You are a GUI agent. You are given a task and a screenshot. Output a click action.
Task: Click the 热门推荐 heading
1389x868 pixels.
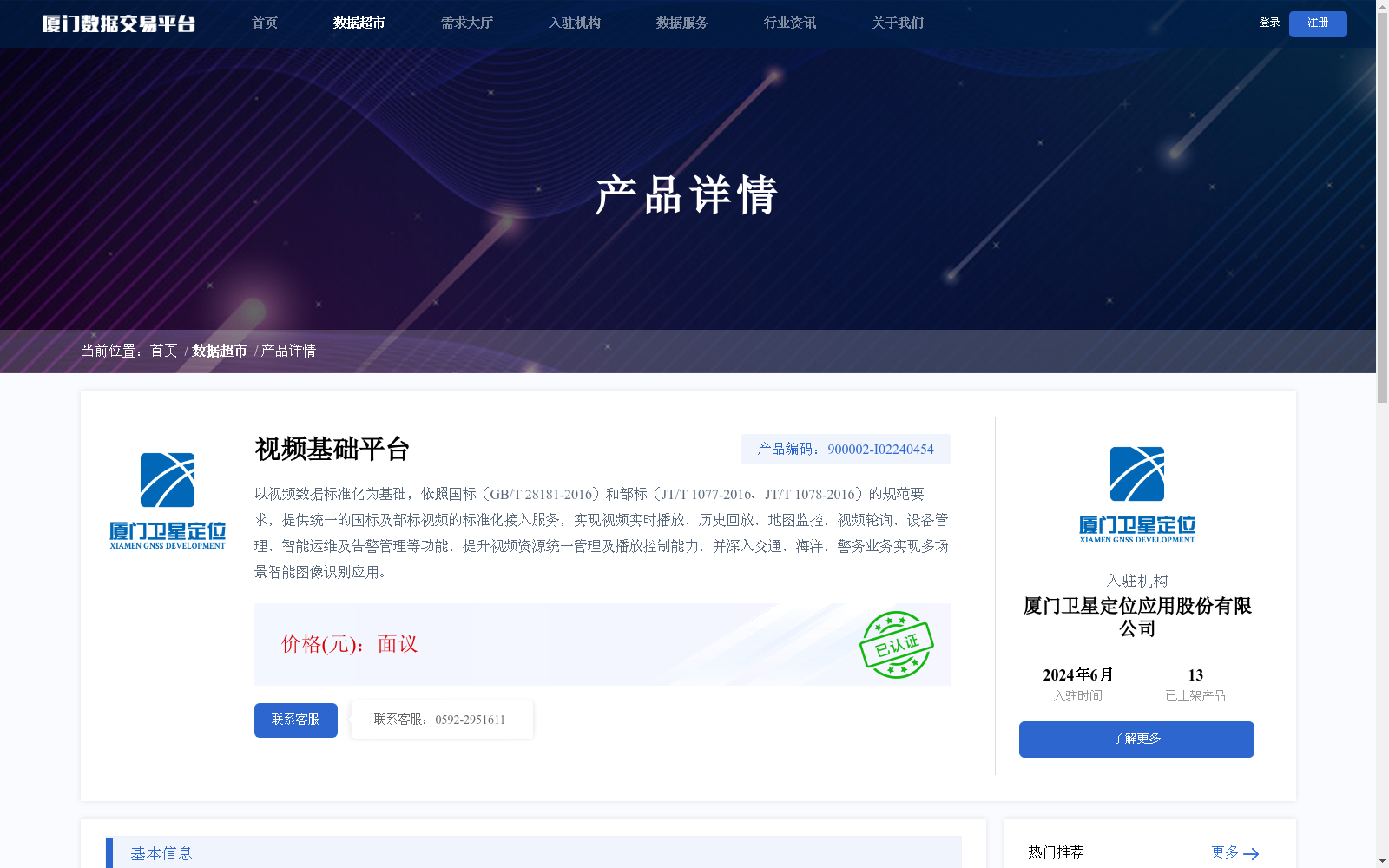[x=1056, y=852]
